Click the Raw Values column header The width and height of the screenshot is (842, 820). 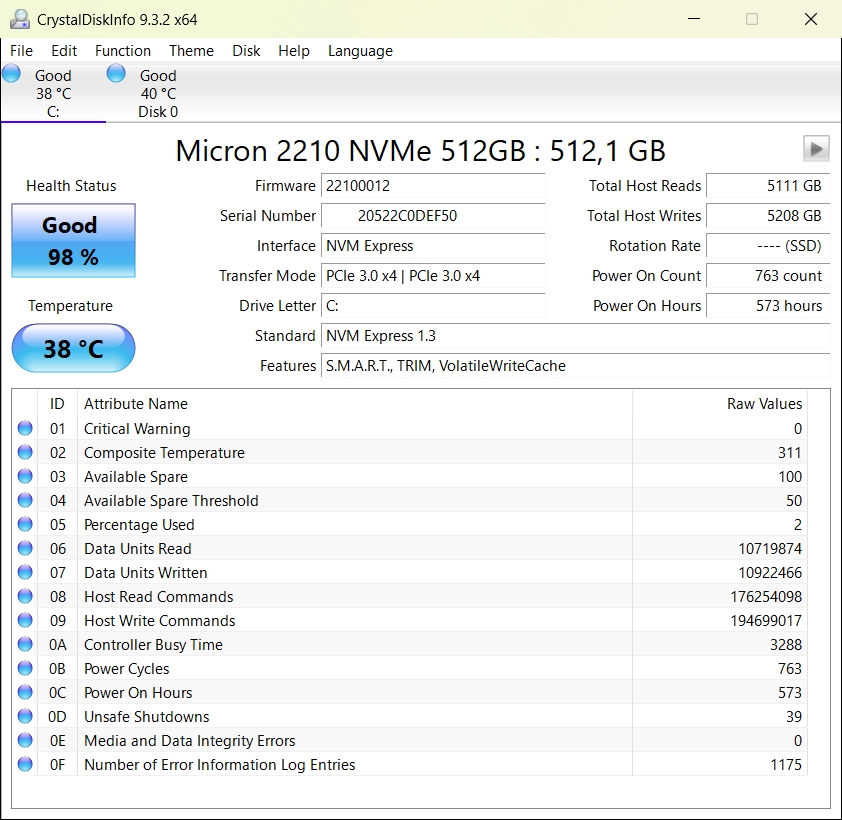pos(764,404)
